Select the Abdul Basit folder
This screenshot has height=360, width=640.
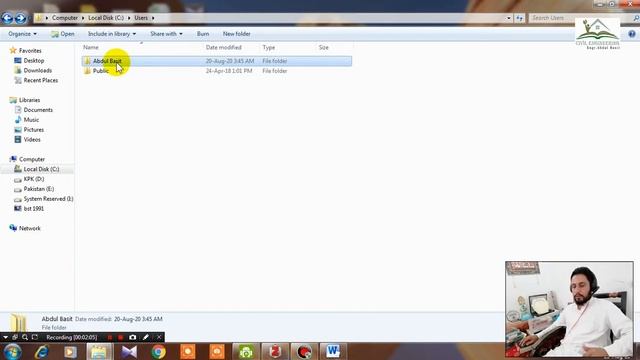coord(216,61)
